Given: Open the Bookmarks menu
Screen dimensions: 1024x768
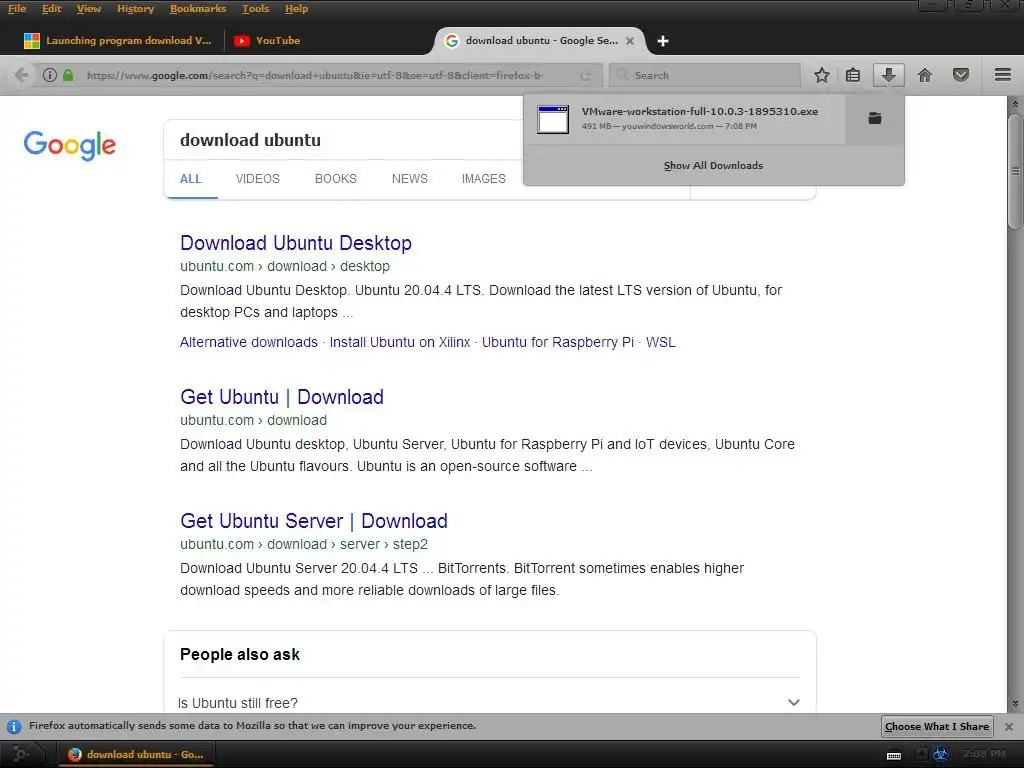Looking at the screenshot, I should pyautogui.click(x=198, y=8).
